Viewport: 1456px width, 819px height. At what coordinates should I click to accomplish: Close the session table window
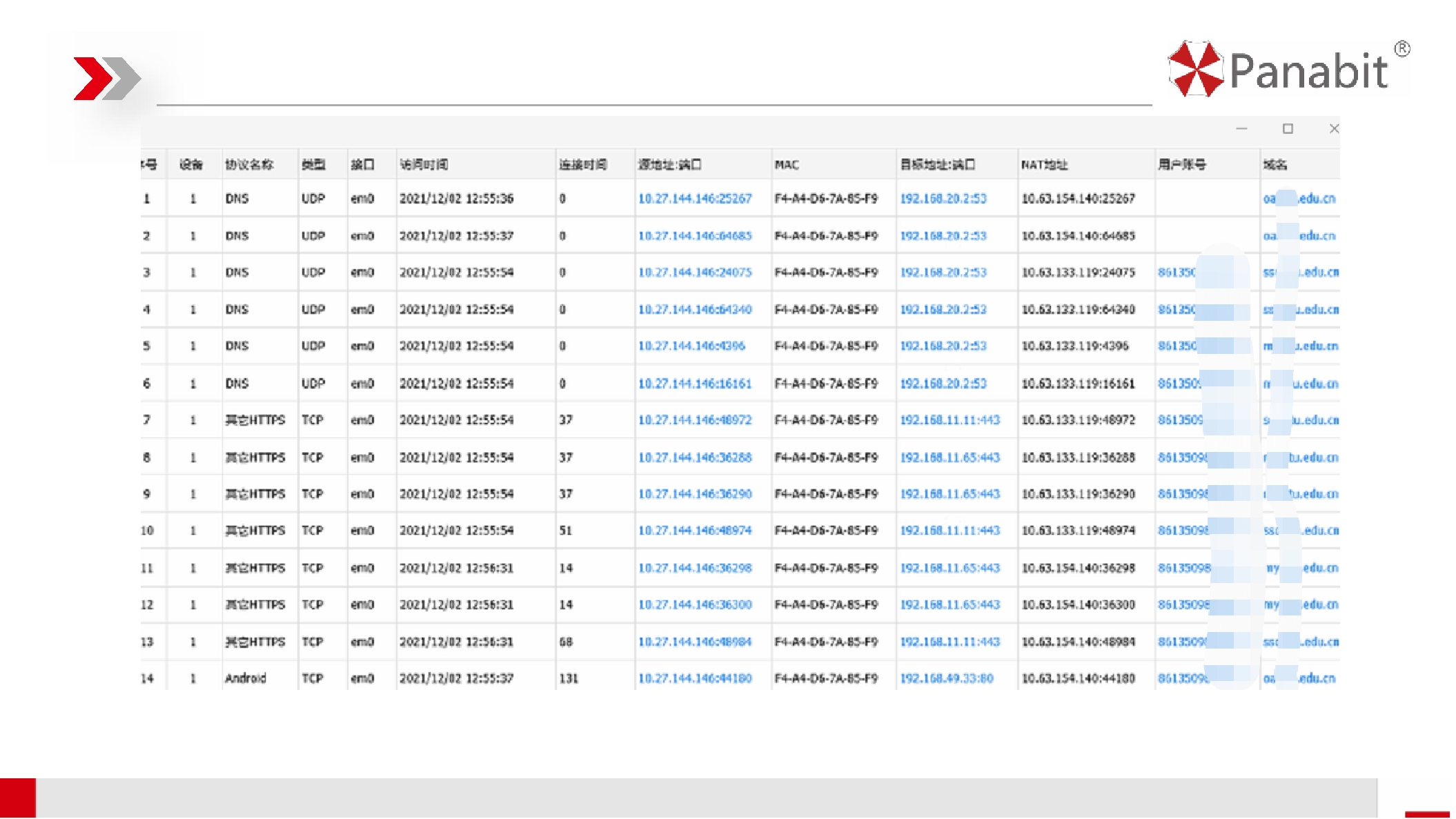coord(1334,129)
